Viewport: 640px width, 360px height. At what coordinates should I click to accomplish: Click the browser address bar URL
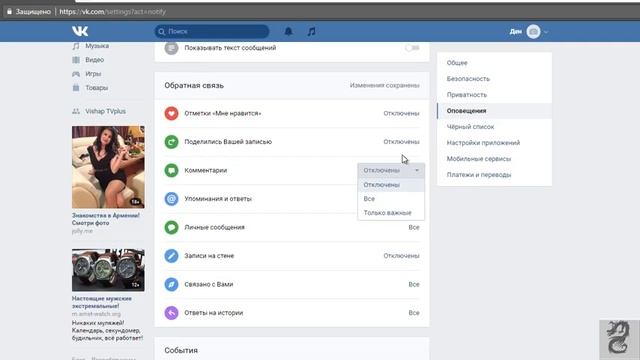[113, 12]
